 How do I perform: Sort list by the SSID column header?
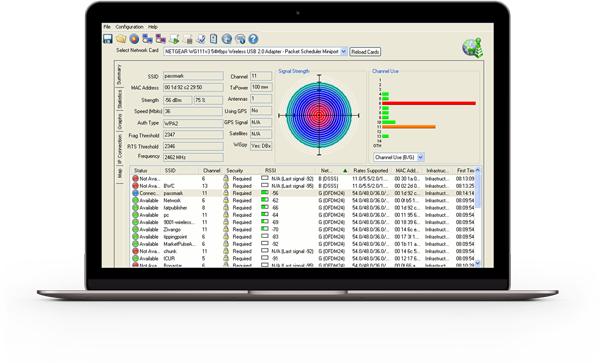pyautogui.click(x=170, y=171)
